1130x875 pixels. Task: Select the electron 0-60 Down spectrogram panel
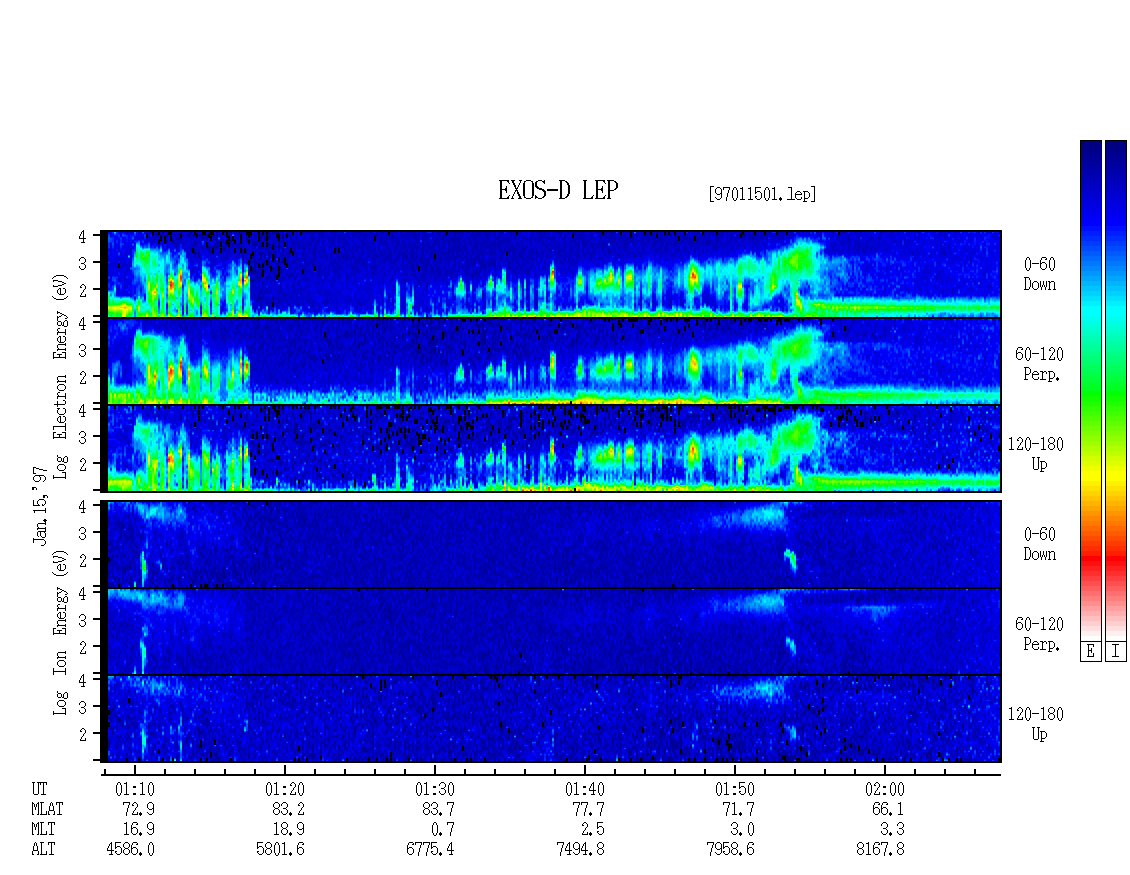coord(554,274)
